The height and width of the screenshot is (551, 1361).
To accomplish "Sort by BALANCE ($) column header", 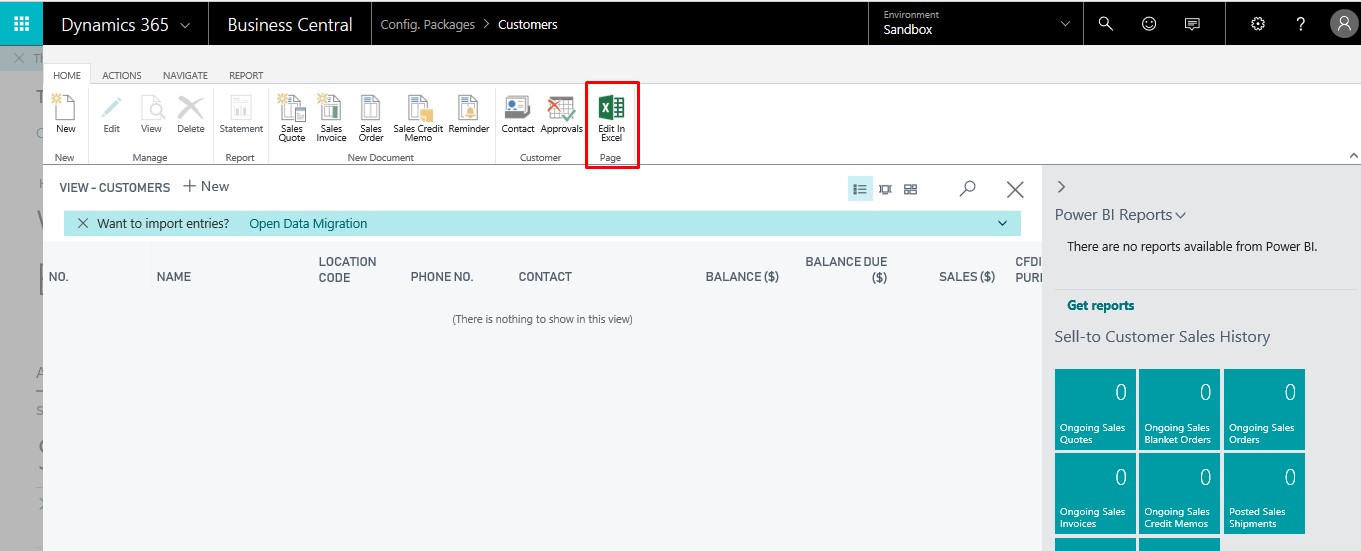I will [x=742, y=277].
